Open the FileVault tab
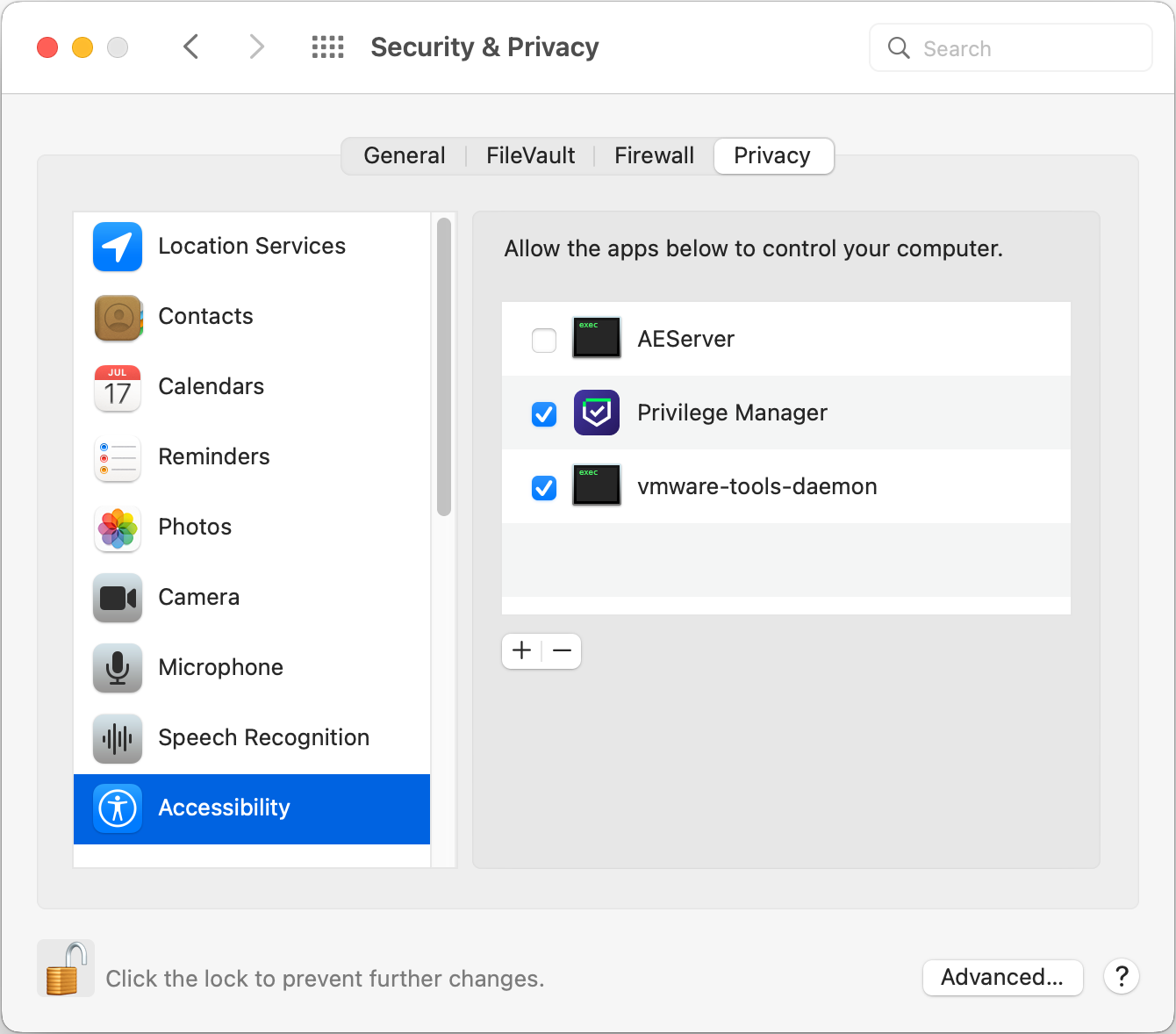The image size is (1176, 1034). point(531,156)
